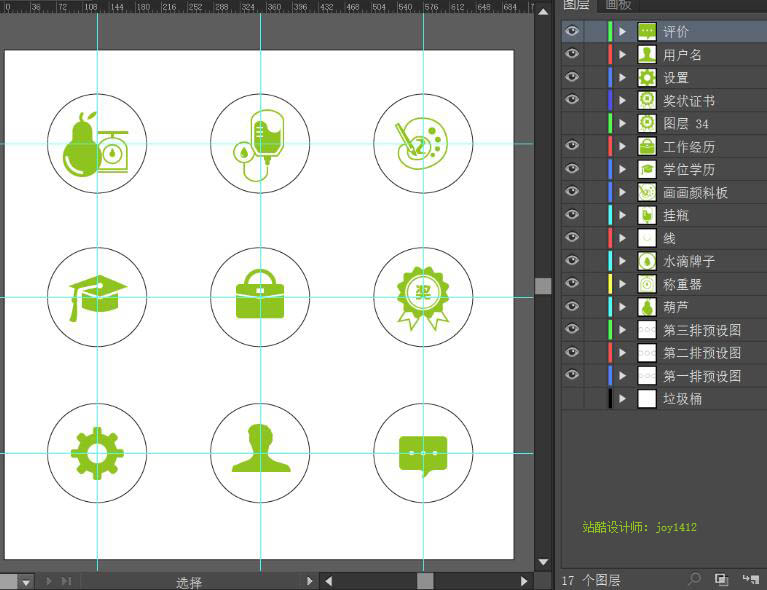The image size is (767, 590).
Task: Select the 称重器 layer name
Action: 682,284
